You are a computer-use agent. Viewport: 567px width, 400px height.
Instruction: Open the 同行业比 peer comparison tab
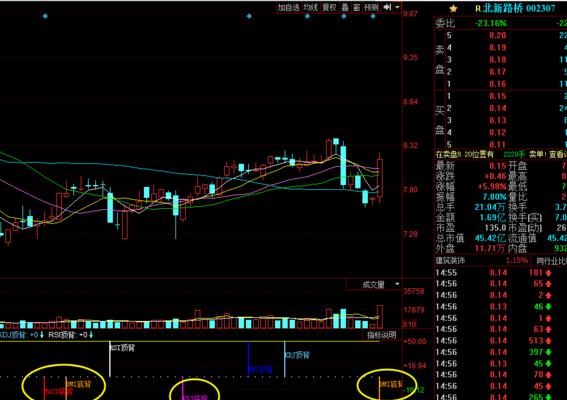tap(551, 261)
